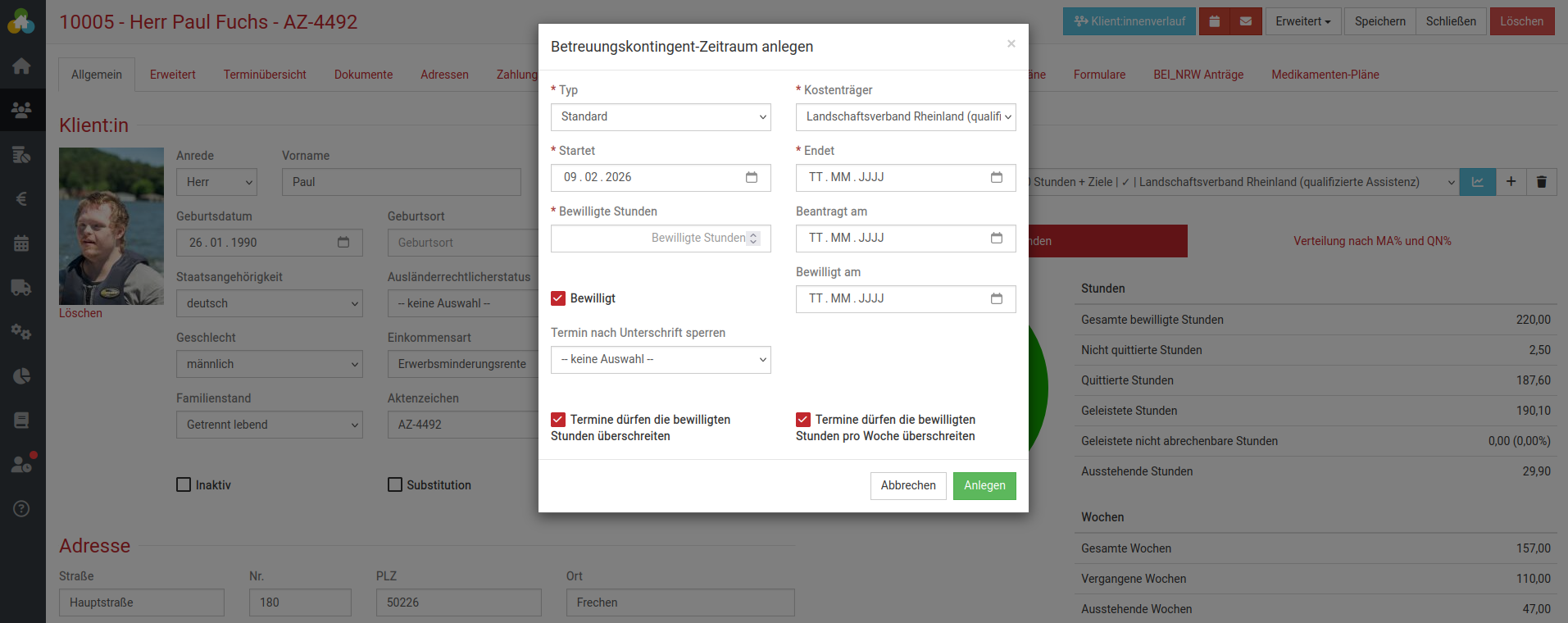
Task: Switch to the Formulare tab
Action: 1099,75
